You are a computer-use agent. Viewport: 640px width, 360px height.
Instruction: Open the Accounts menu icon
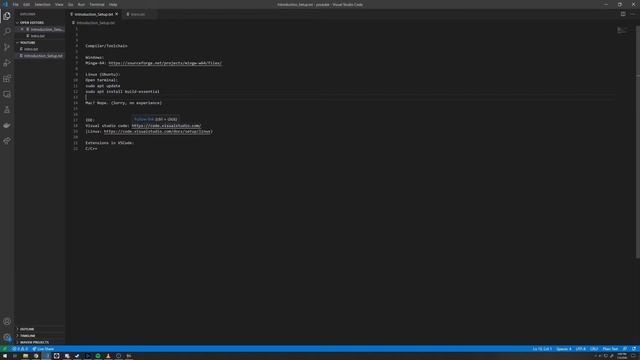pyautogui.click(x=7, y=322)
